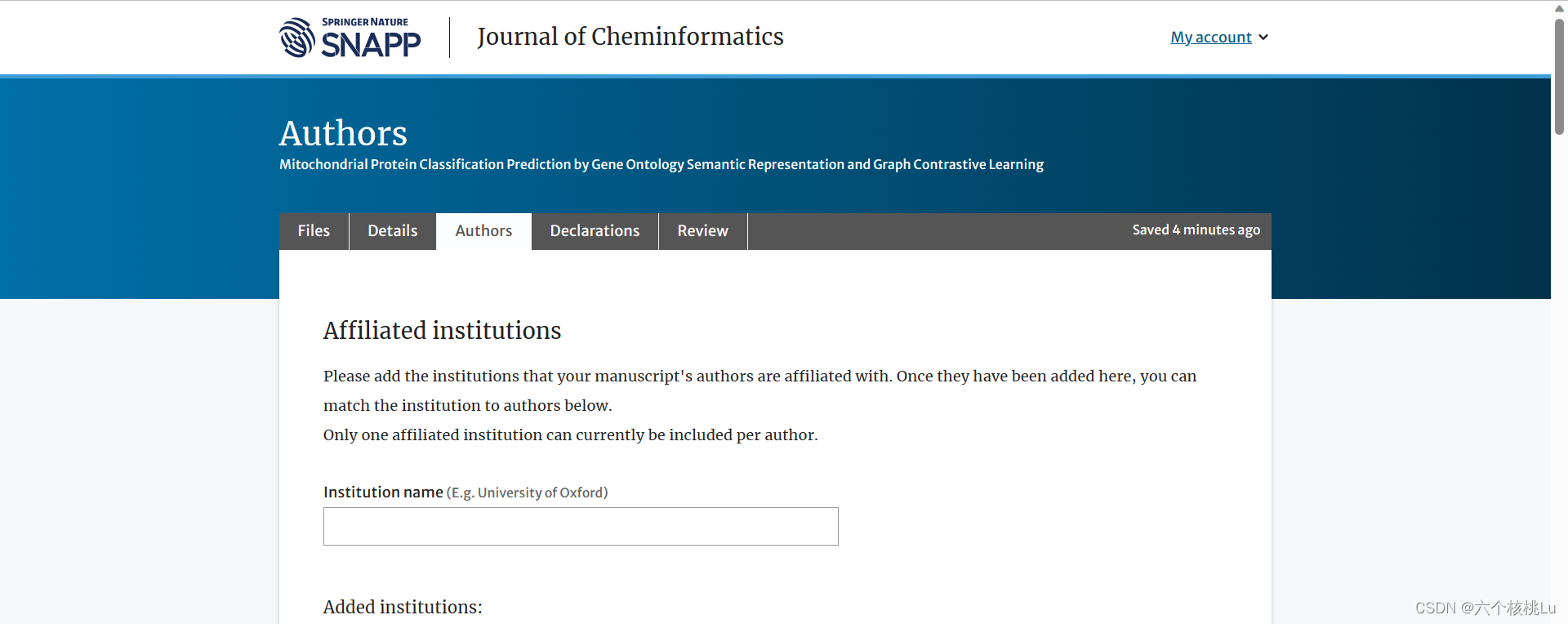Go to the Declarations tab
The height and width of the screenshot is (624, 1568).
coord(595,231)
